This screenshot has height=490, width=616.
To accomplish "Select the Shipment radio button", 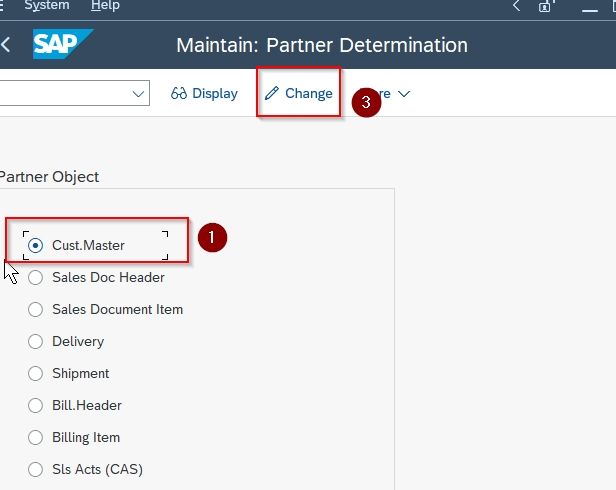I will click(35, 373).
